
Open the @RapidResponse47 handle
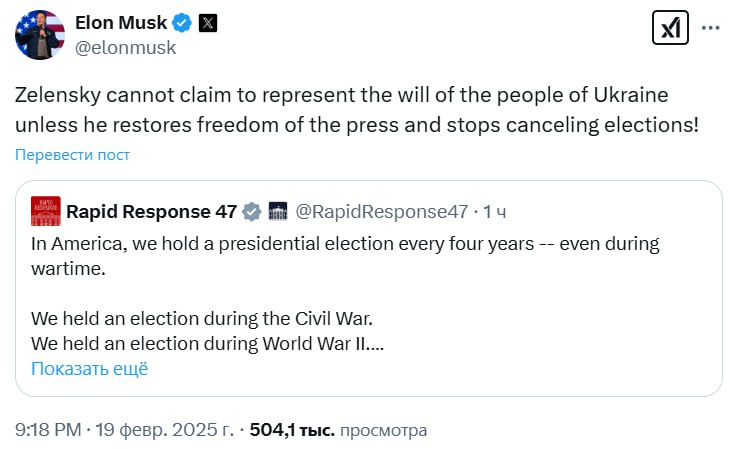pos(383,211)
